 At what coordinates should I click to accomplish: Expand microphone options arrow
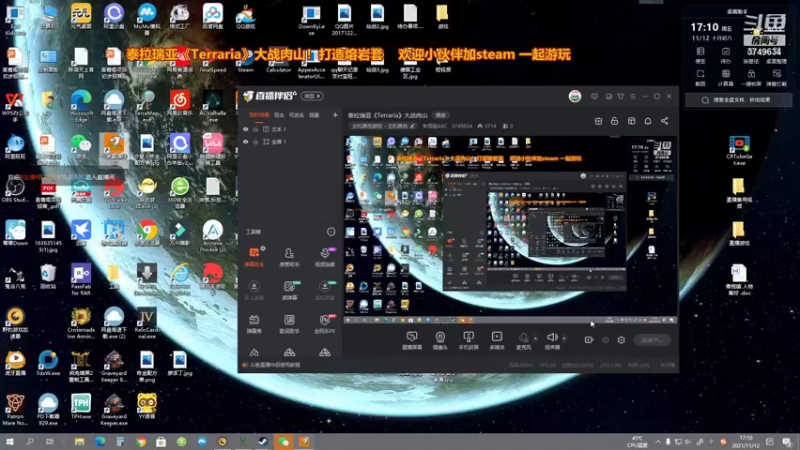pos(535,338)
